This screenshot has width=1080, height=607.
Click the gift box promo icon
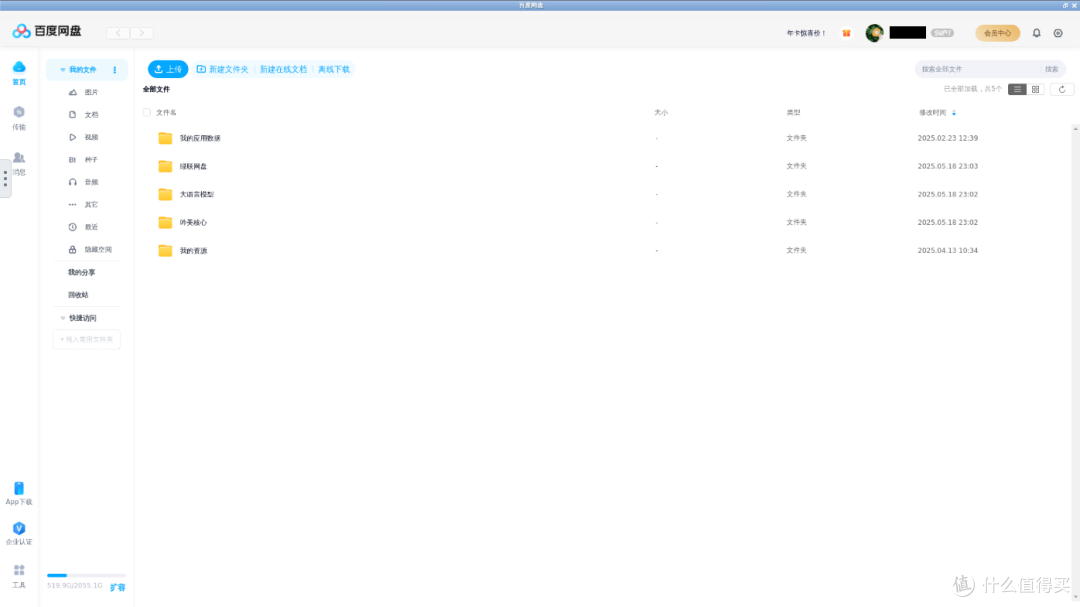pyautogui.click(x=847, y=33)
